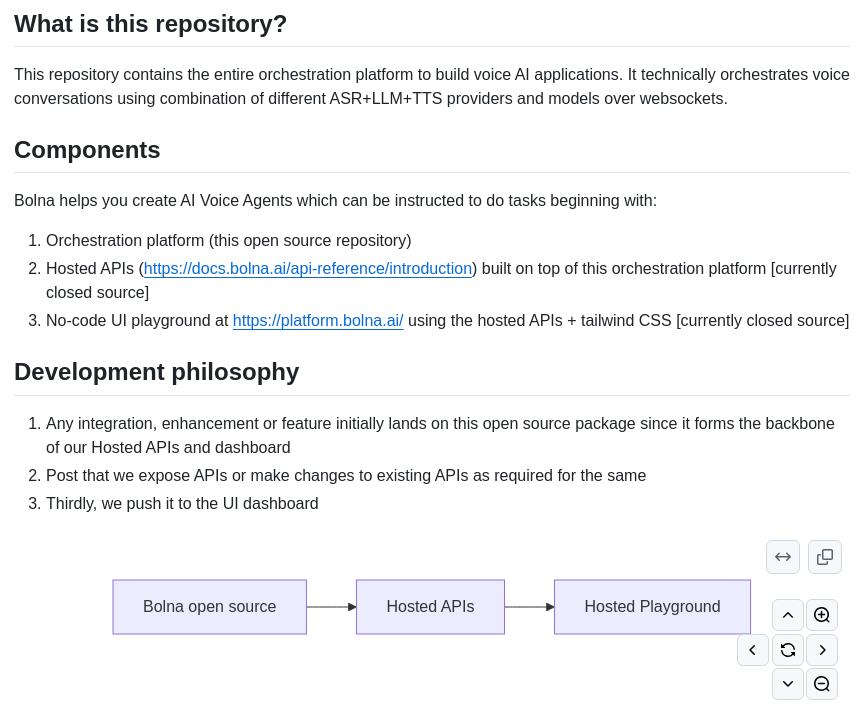Zoom in on the diagram
Viewport: 859px width, 713px height.
point(822,615)
